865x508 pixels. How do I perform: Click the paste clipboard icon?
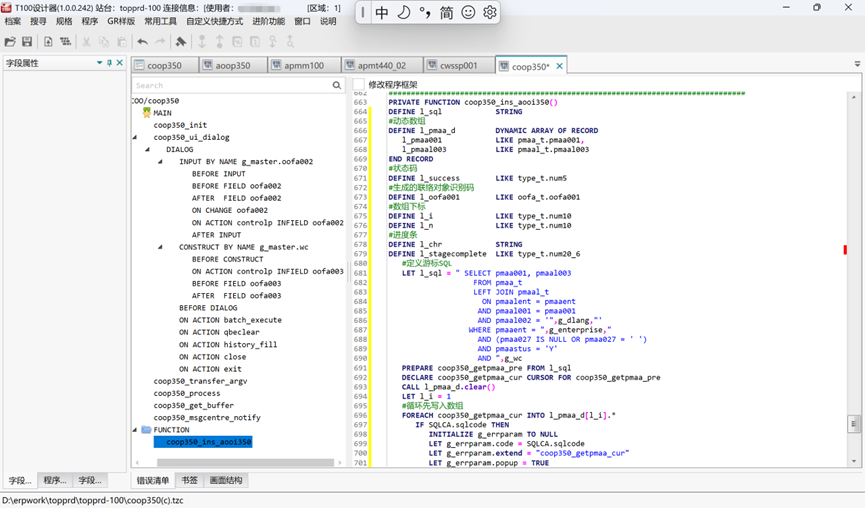click(122, 42)
